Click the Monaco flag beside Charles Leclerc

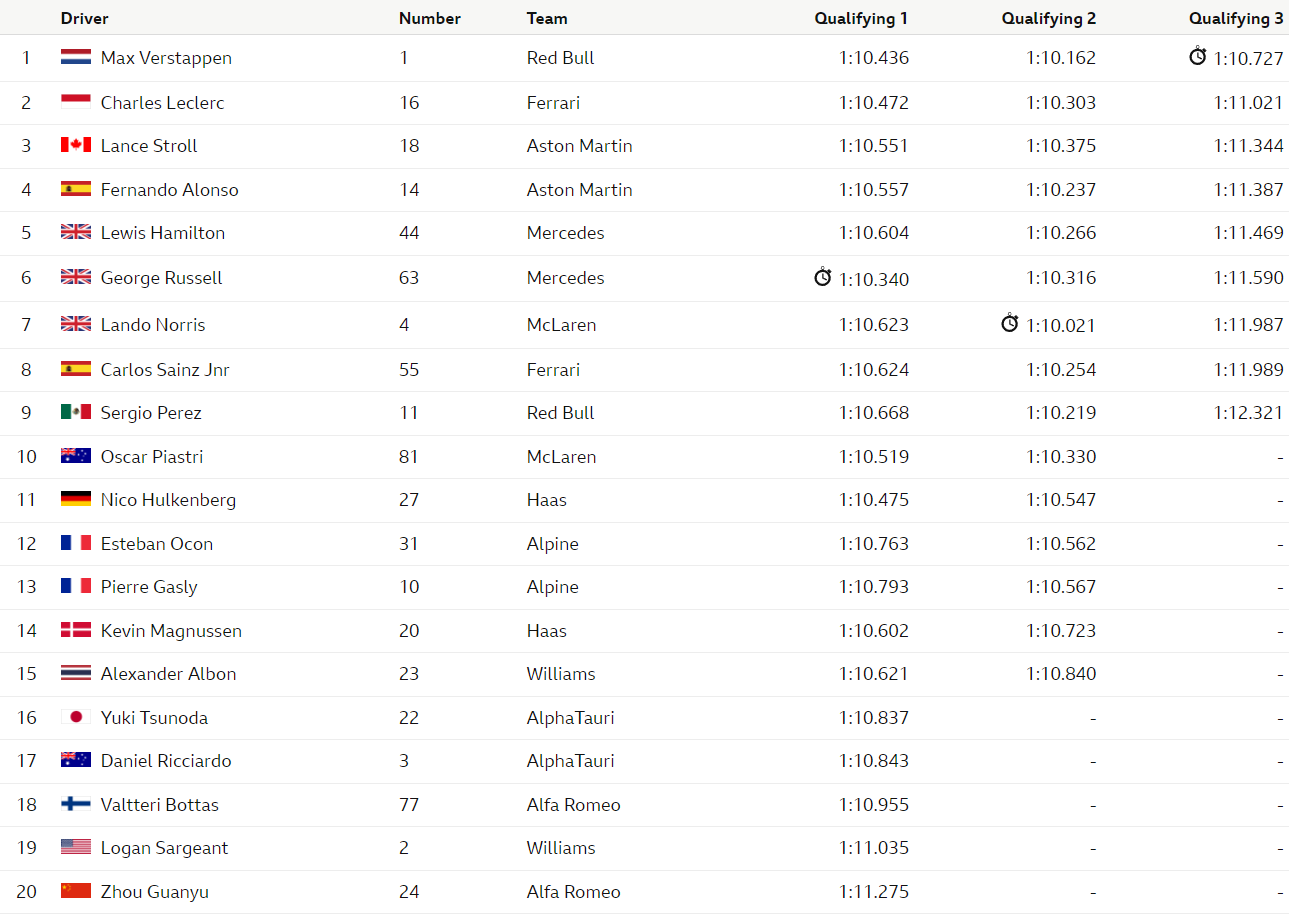click(x=76, y=102)
